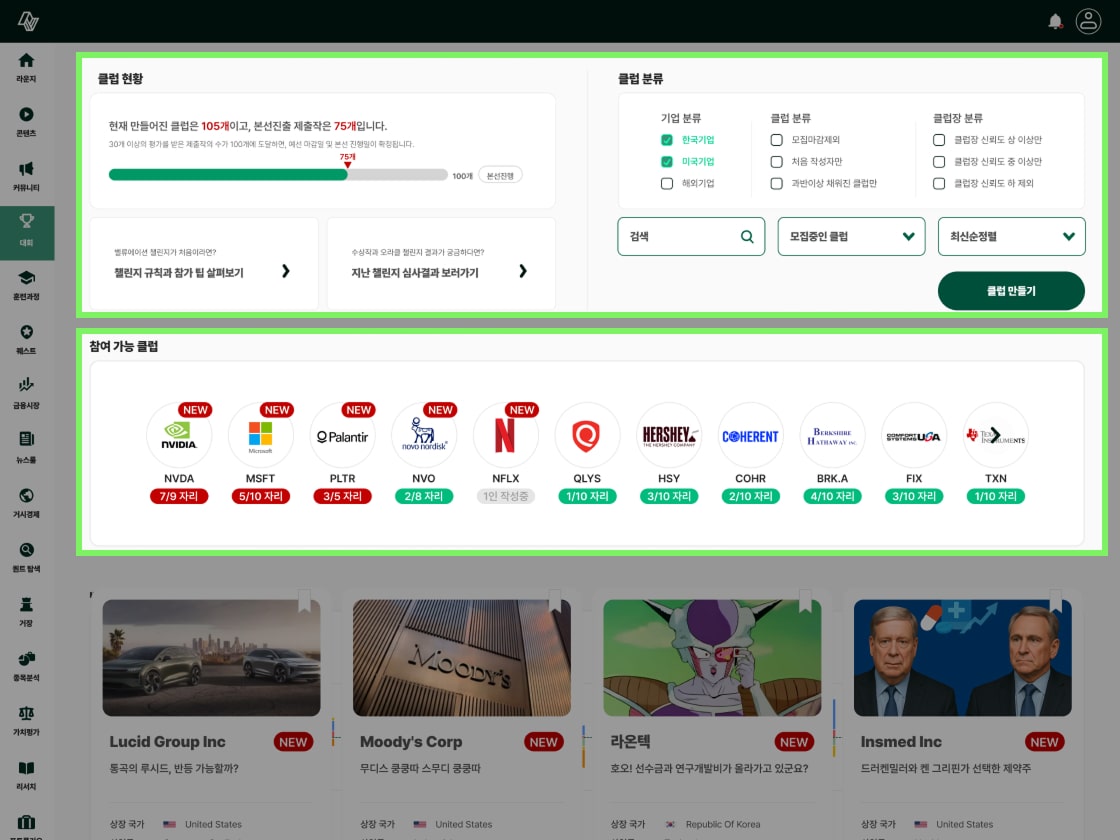Check 클럽장 신뢰도 상 이상만 checkbox

[x=939, y=140]
